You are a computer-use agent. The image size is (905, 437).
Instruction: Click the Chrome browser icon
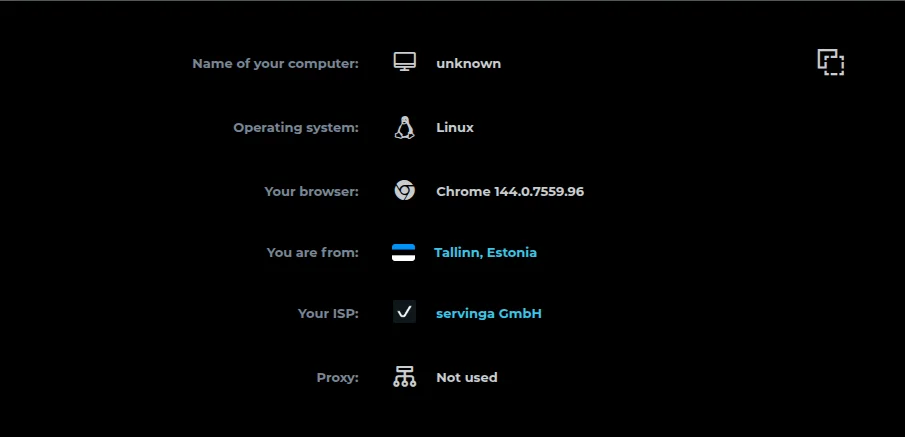tap(404, 190)
